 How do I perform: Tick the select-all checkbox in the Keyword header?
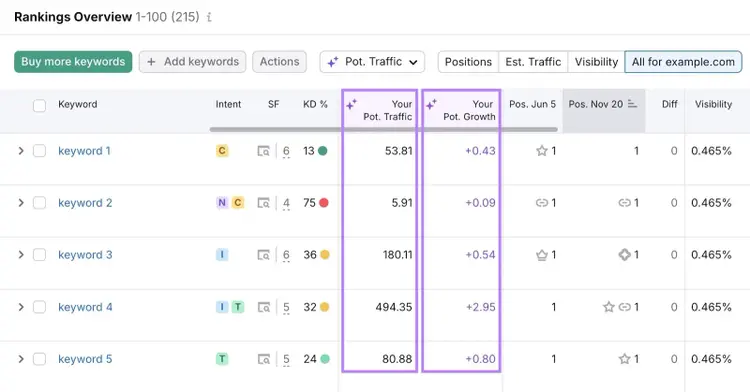coord(39,105)
